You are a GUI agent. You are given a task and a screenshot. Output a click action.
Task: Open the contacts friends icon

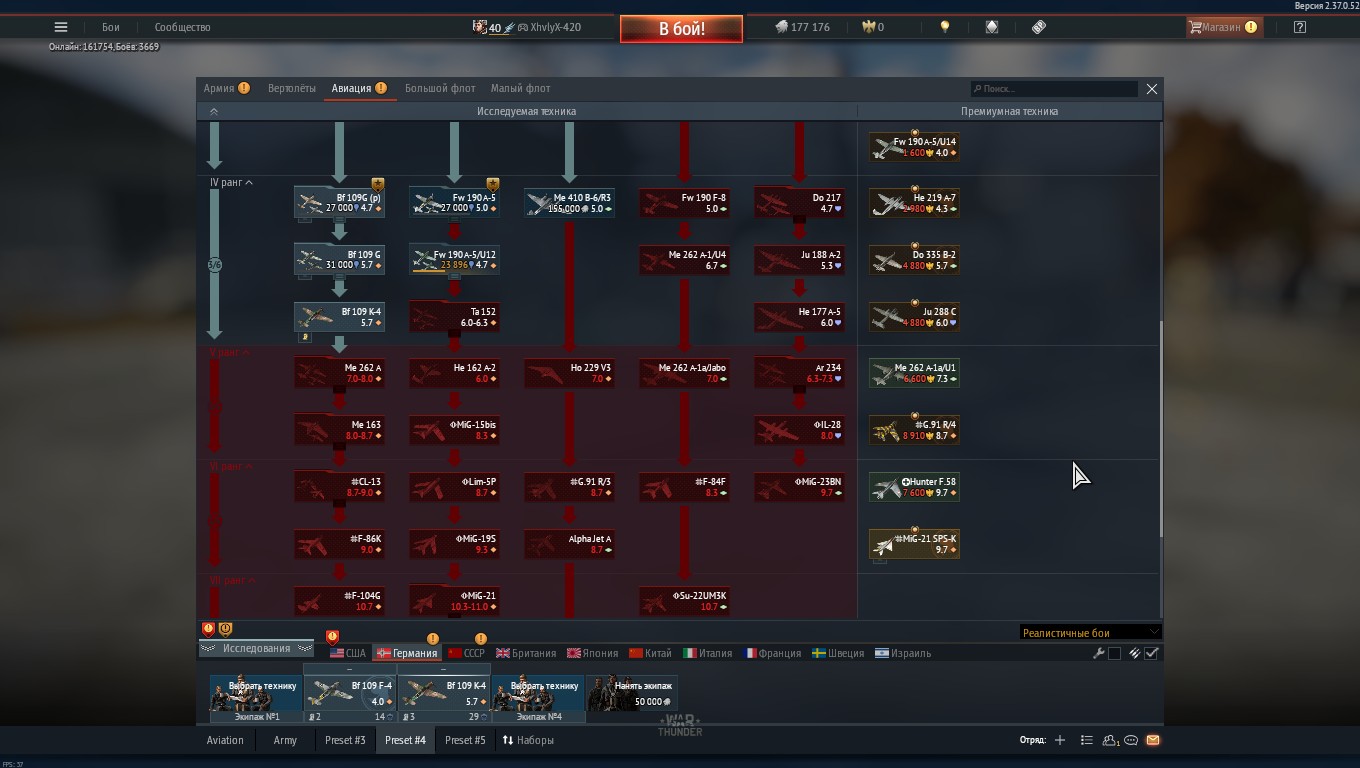click(x=1110, y=740)
